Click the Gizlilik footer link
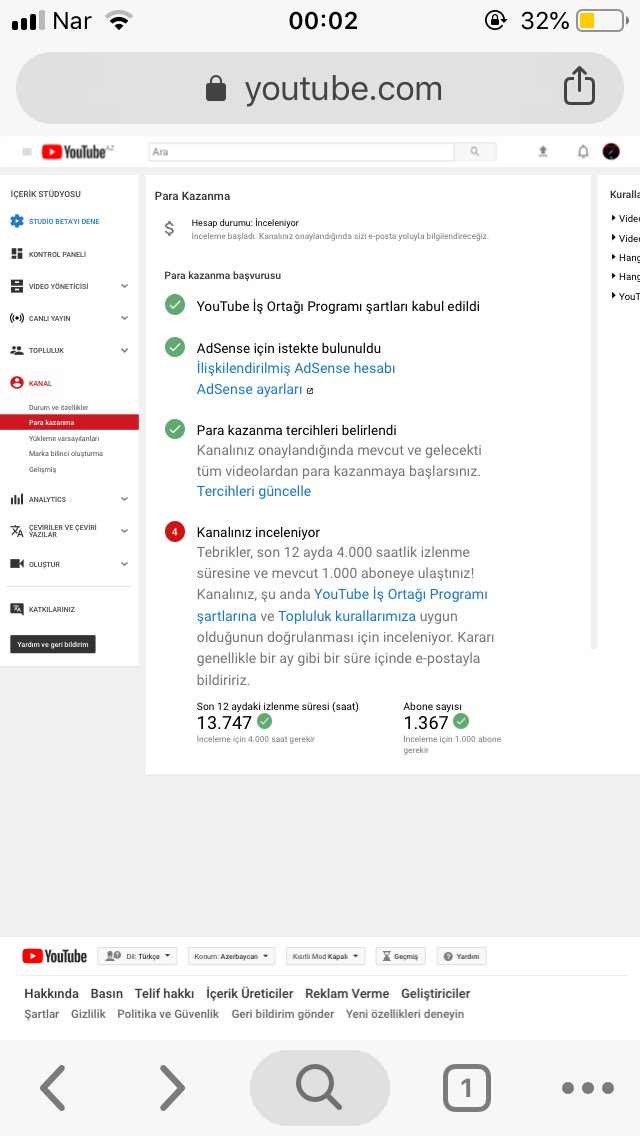 point(88,1014)
